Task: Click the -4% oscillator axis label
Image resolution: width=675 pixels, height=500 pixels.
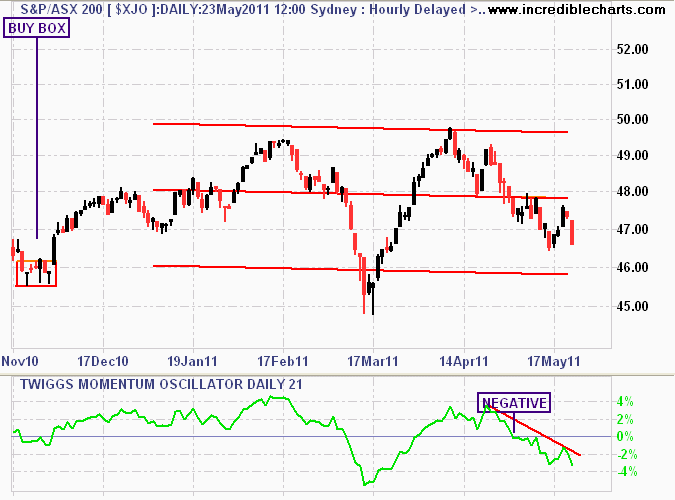Action: coord(627,472)
